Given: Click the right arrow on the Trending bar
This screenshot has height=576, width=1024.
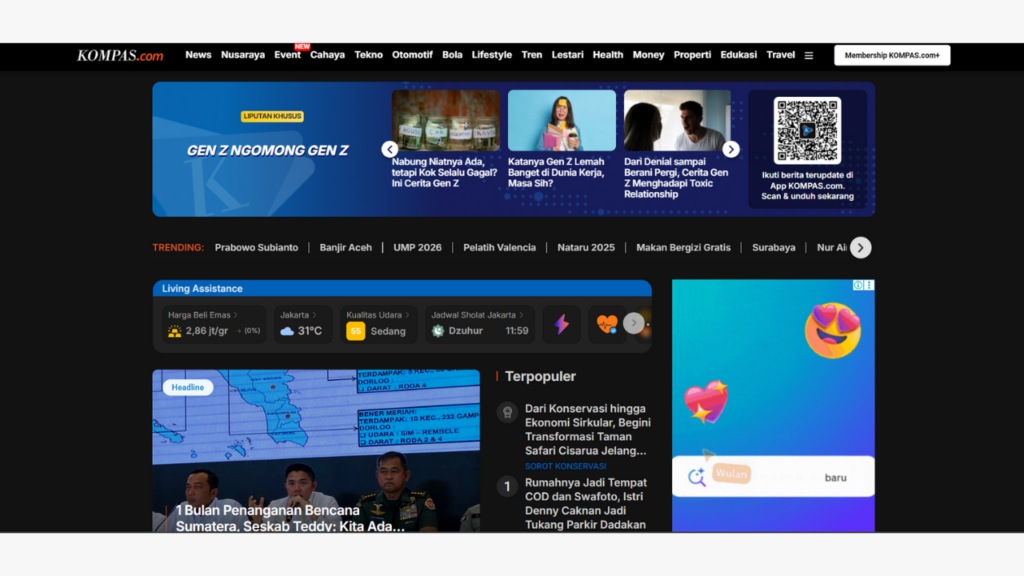Looking at the screenshot, I should tap(860, 247).
